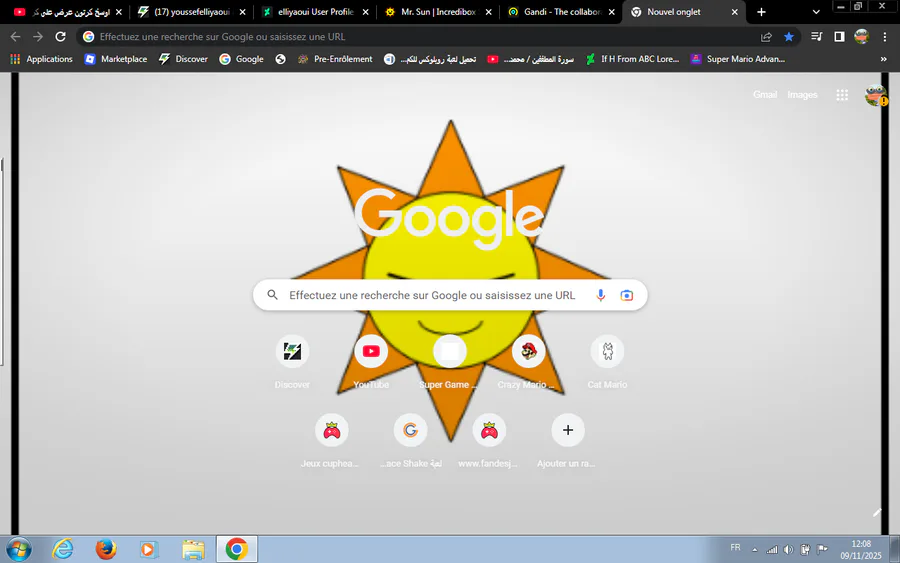Image resolution: width=900 pixels, height=563 pixels.
Task: Open the network signal tray icon
Action: tap(772, 550)
